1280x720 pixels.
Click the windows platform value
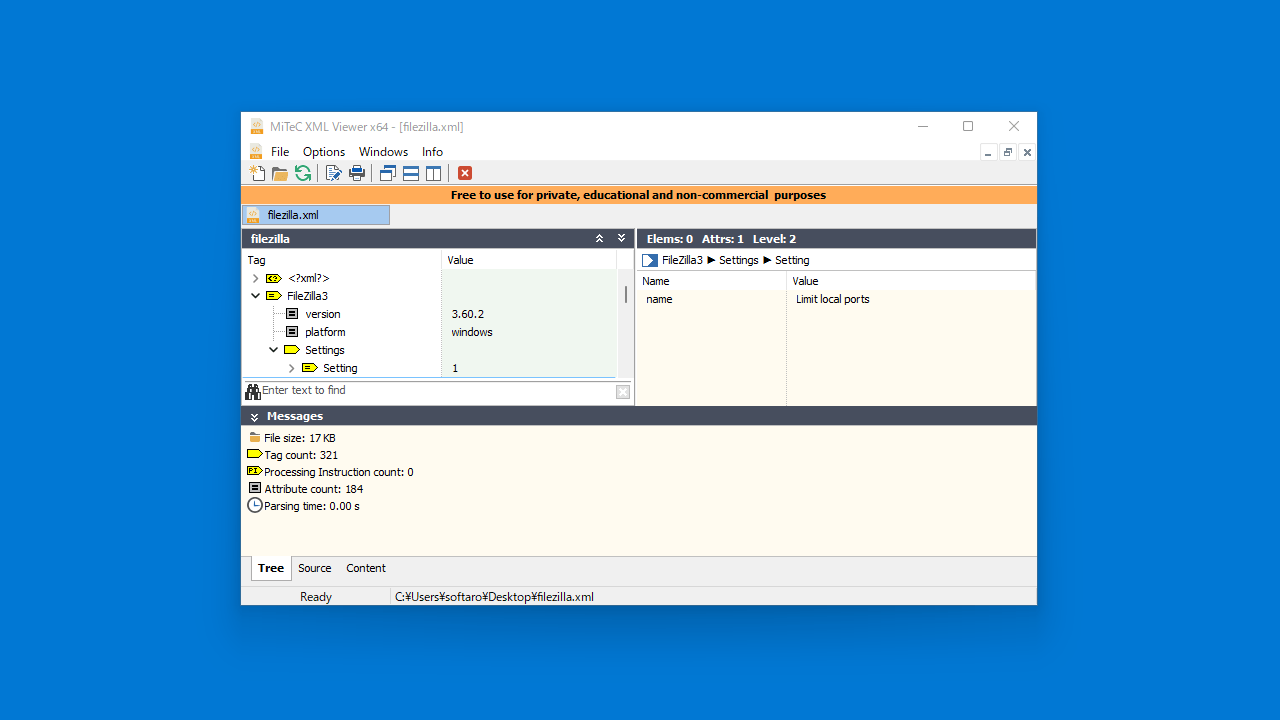(472, 332)
